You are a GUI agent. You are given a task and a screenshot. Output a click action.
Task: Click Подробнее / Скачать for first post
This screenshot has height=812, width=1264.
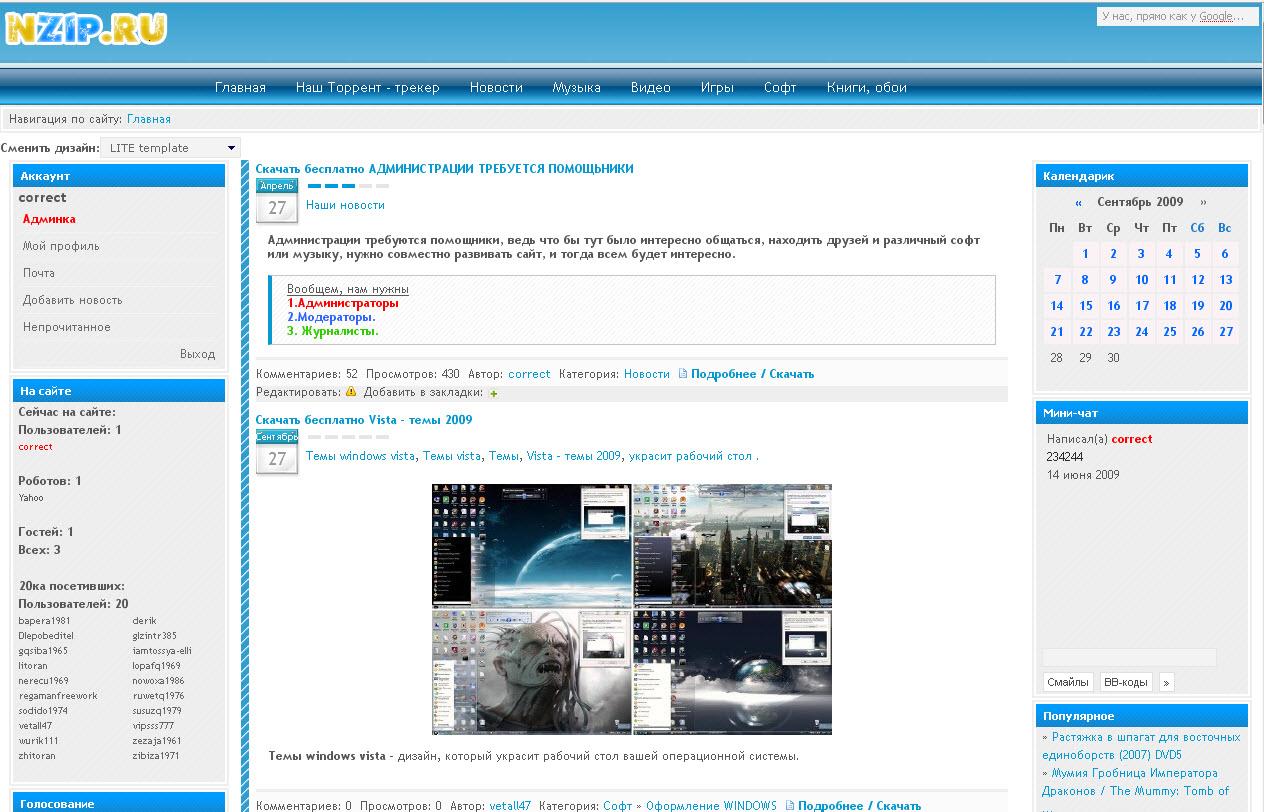tap(752, 374)
